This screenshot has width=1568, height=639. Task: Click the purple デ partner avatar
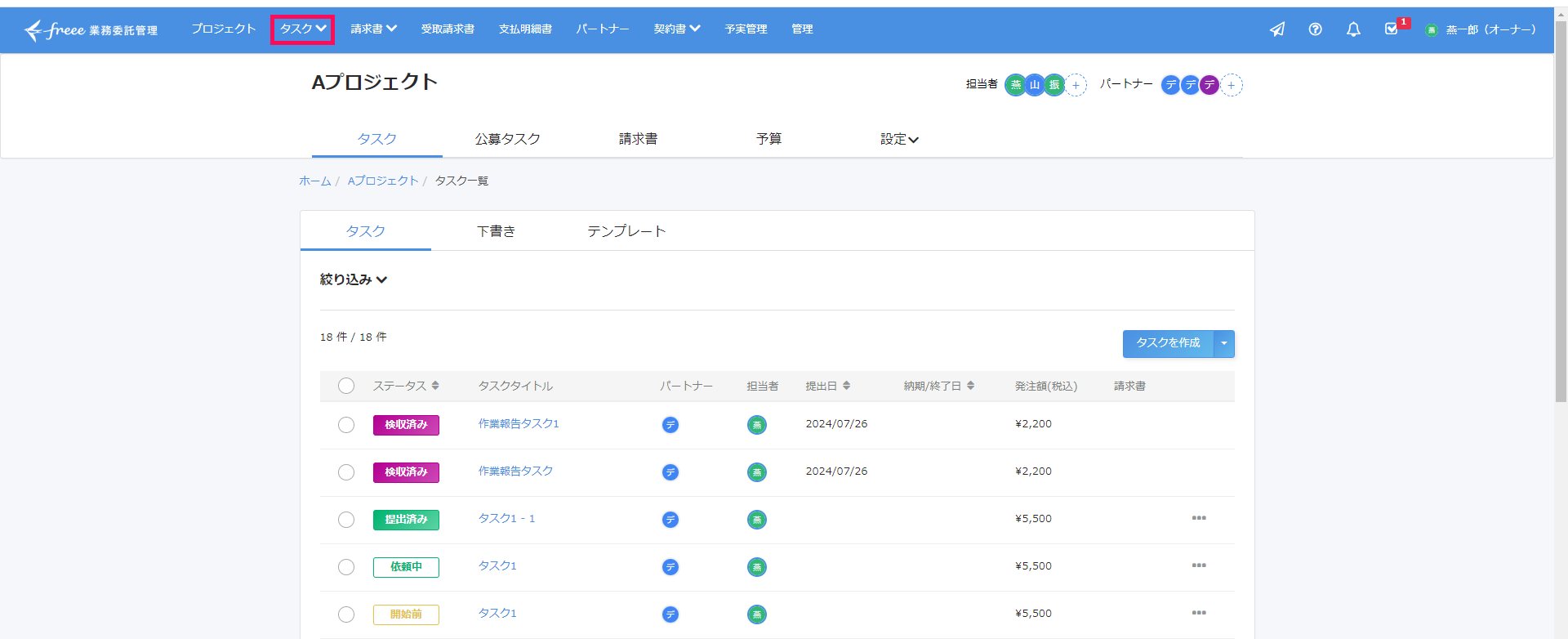pyautogui.click(x=1209, y=85)
